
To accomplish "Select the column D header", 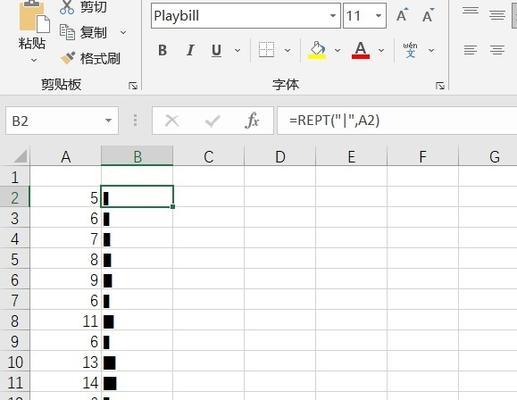I will (x=280, y=156).
